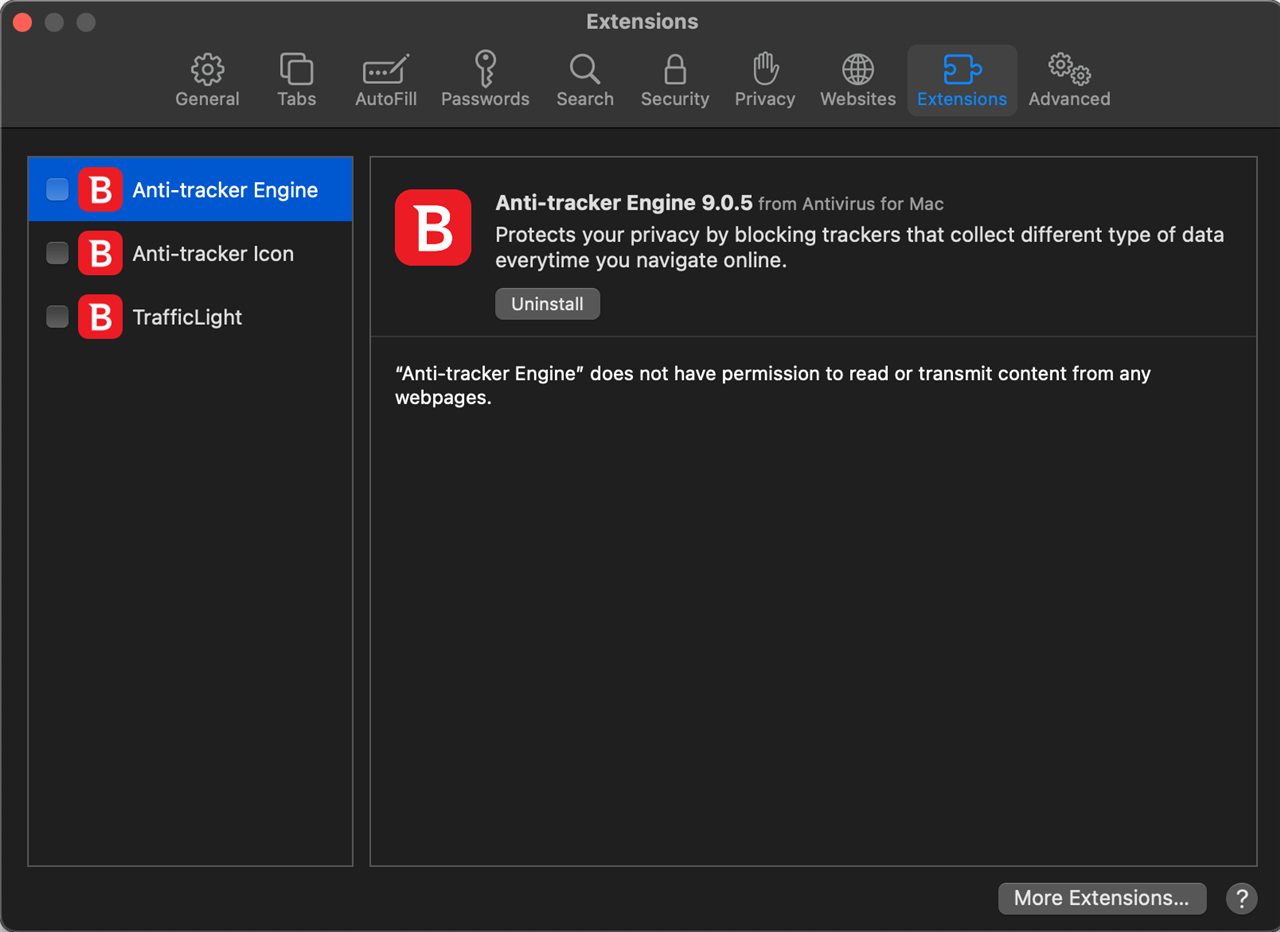Open the Tabs preferences pane
Image resolution: width=1280 pixels, height=932 pixels.
click(296, 80)
